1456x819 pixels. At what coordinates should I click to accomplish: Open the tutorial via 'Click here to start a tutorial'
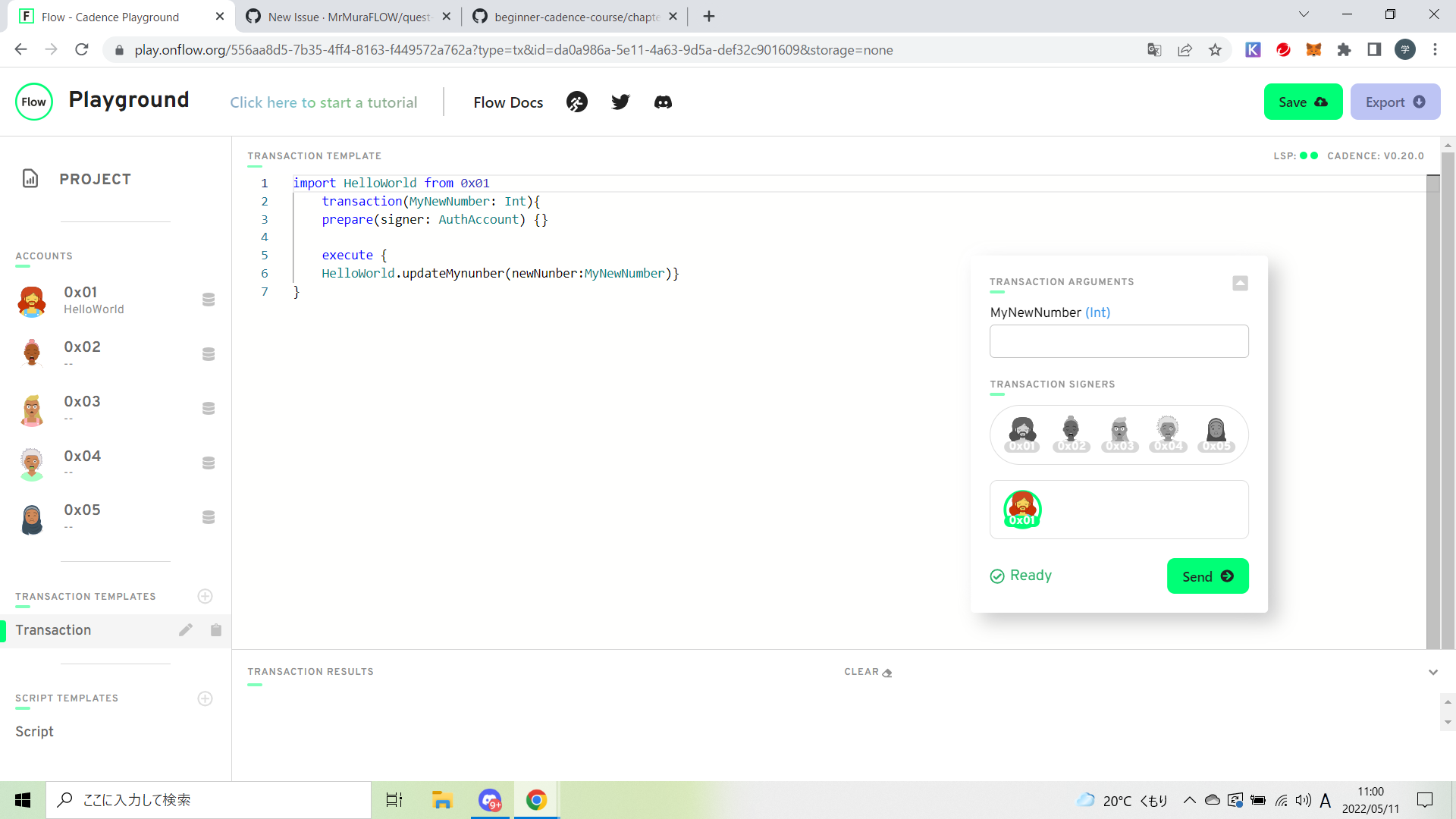(324, 102)
